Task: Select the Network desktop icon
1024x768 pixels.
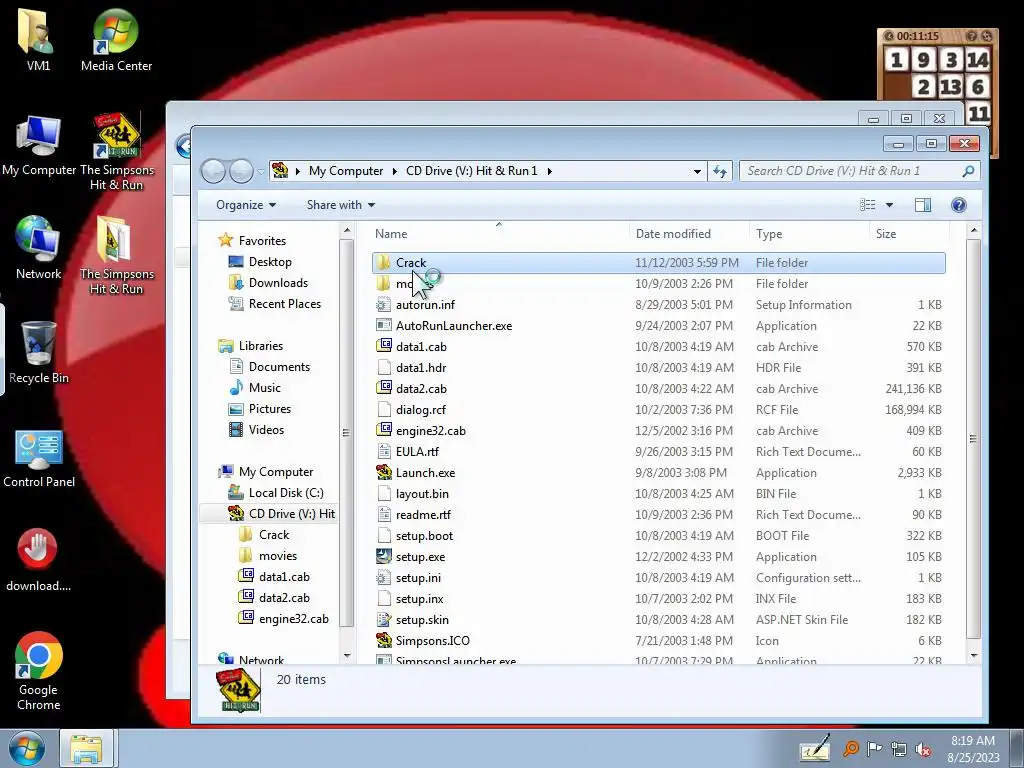Action: (38, 248)
